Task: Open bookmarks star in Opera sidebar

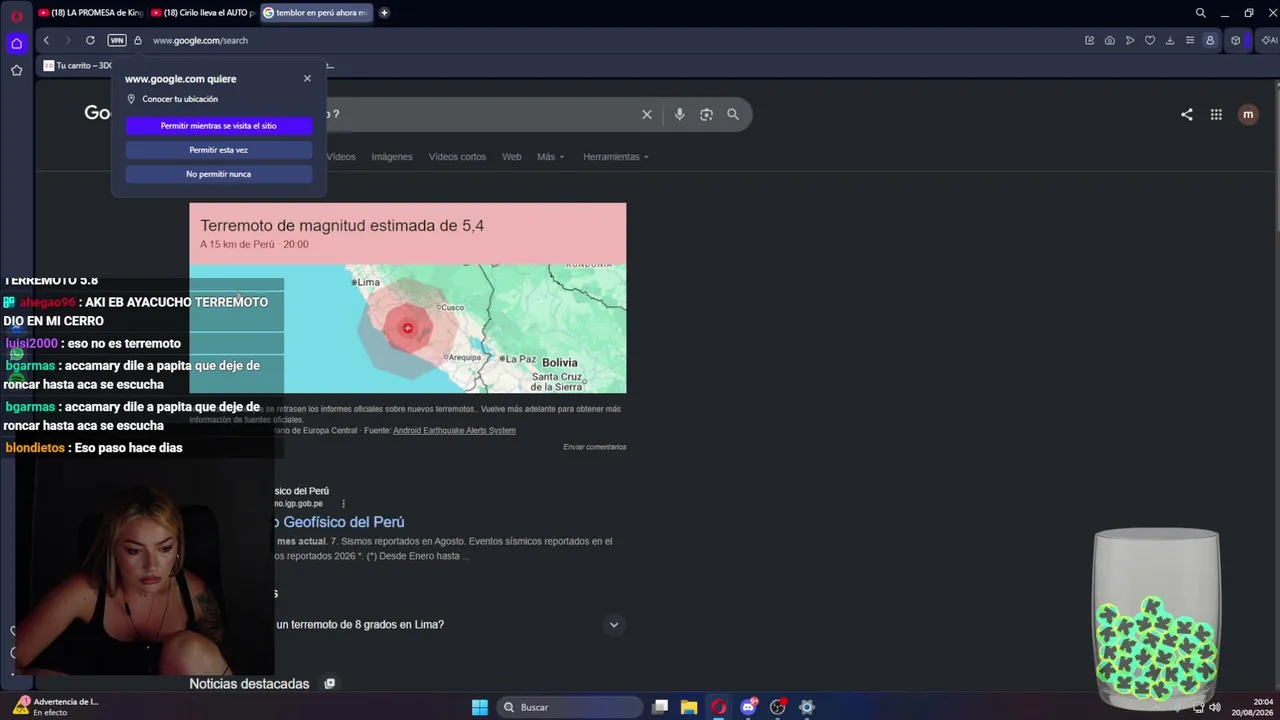Action: (x=16, y=70)
